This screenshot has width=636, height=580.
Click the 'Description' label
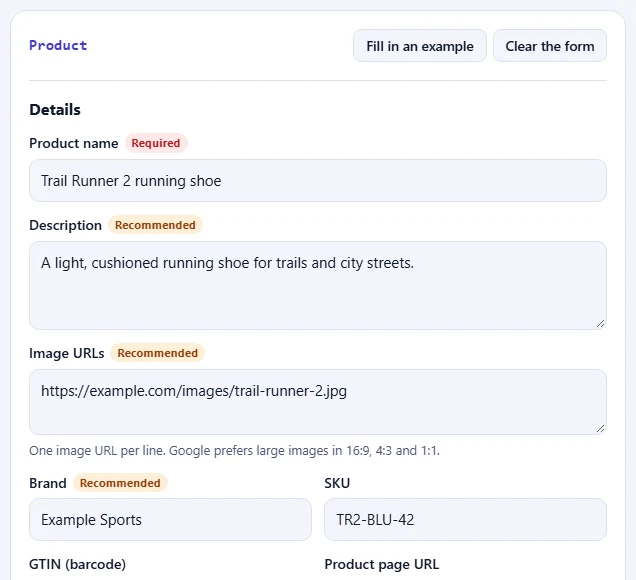[65, 226]
